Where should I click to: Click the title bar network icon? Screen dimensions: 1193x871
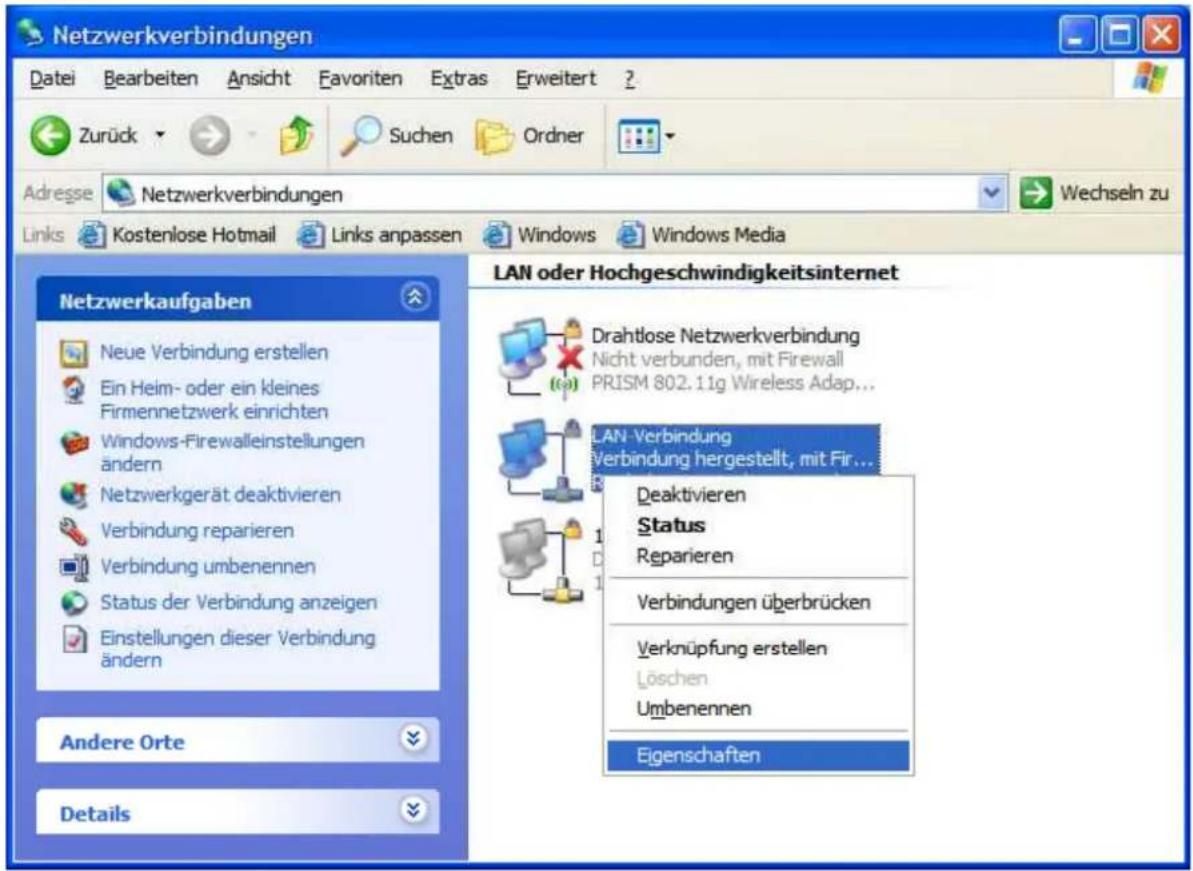(31, 35)
